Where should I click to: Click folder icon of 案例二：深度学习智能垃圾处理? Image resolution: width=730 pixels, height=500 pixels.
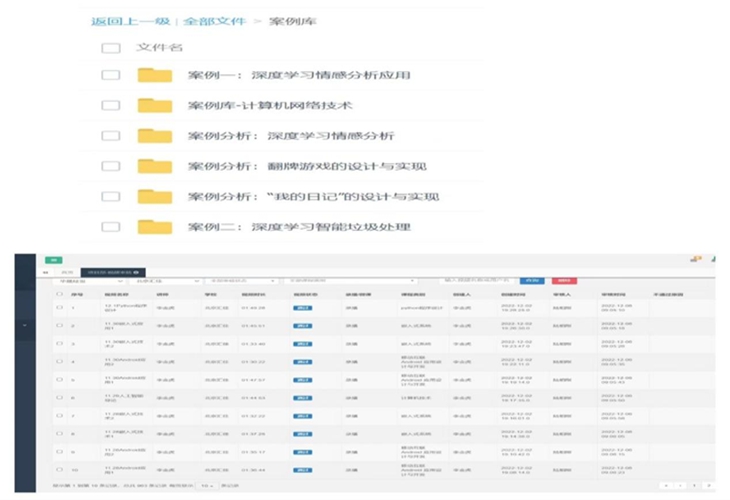[155, 227]
